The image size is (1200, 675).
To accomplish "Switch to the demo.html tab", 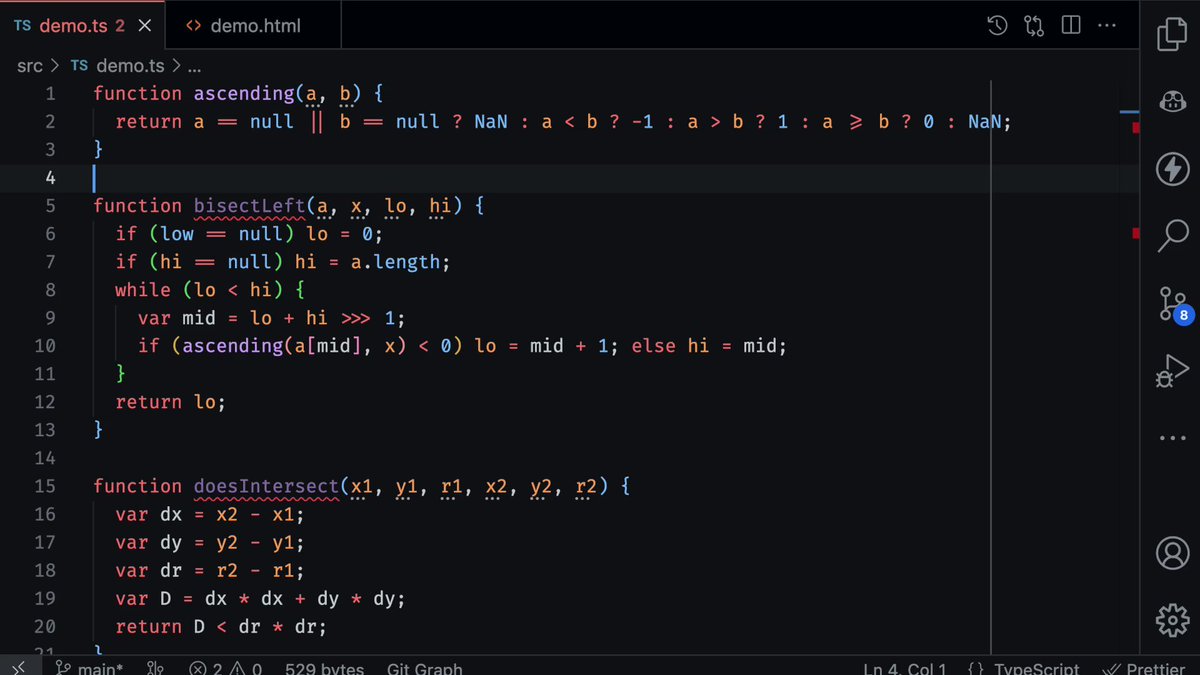I will point(255,26).
